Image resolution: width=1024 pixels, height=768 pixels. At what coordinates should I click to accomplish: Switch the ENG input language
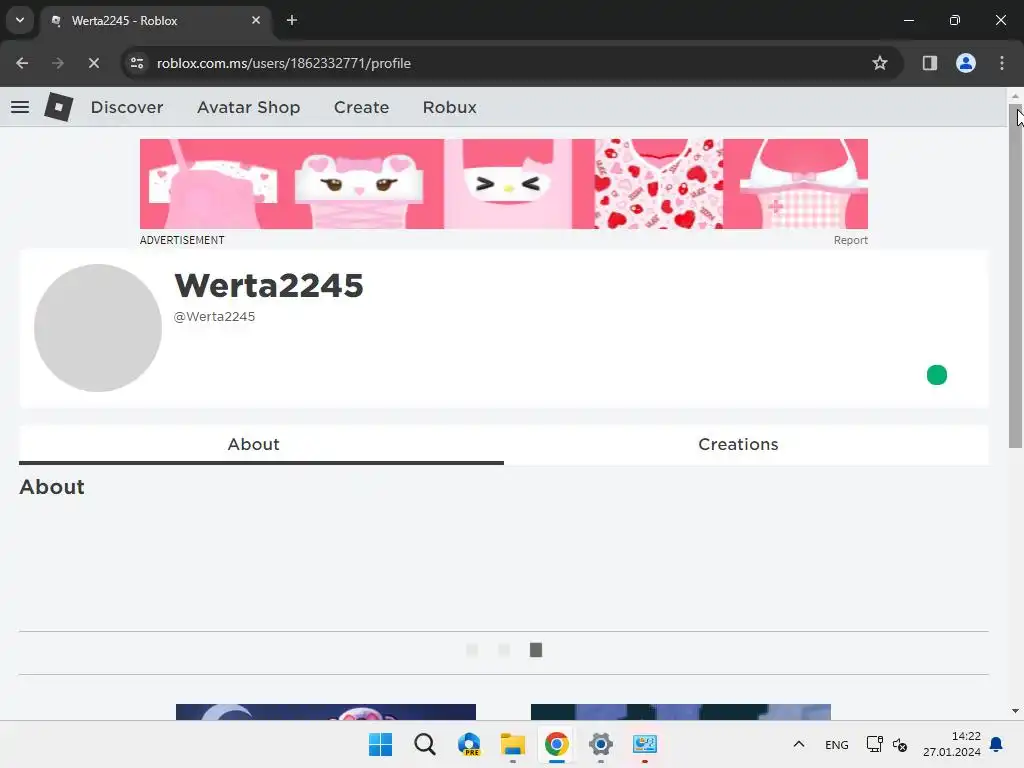(837, 744)
